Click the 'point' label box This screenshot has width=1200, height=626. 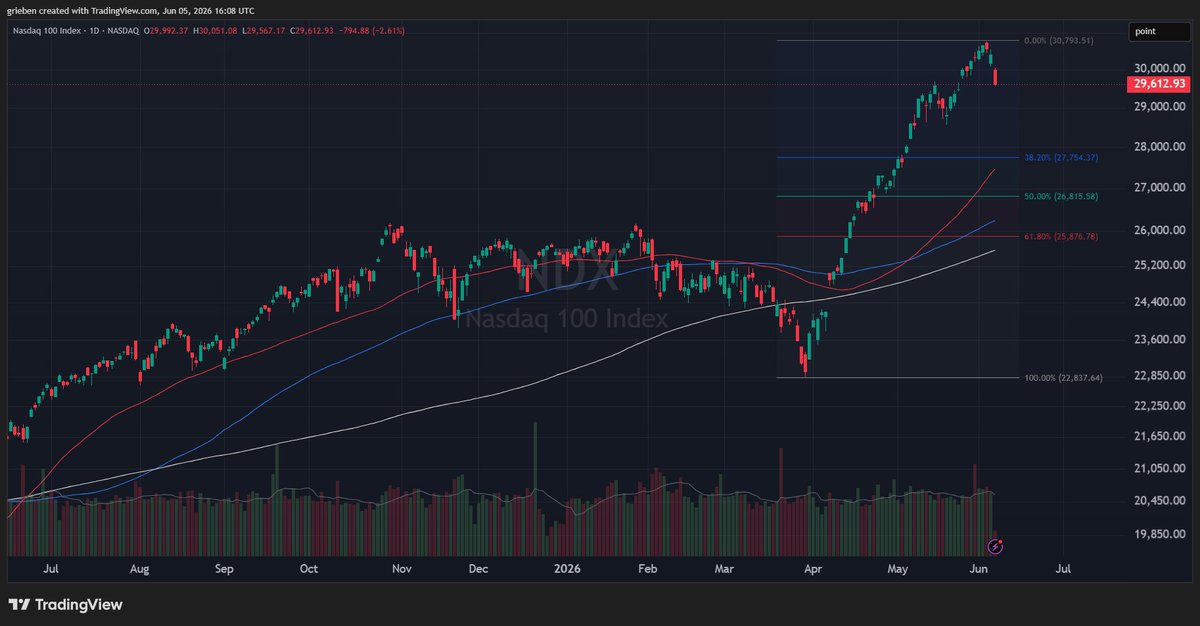click(1160, 32)
